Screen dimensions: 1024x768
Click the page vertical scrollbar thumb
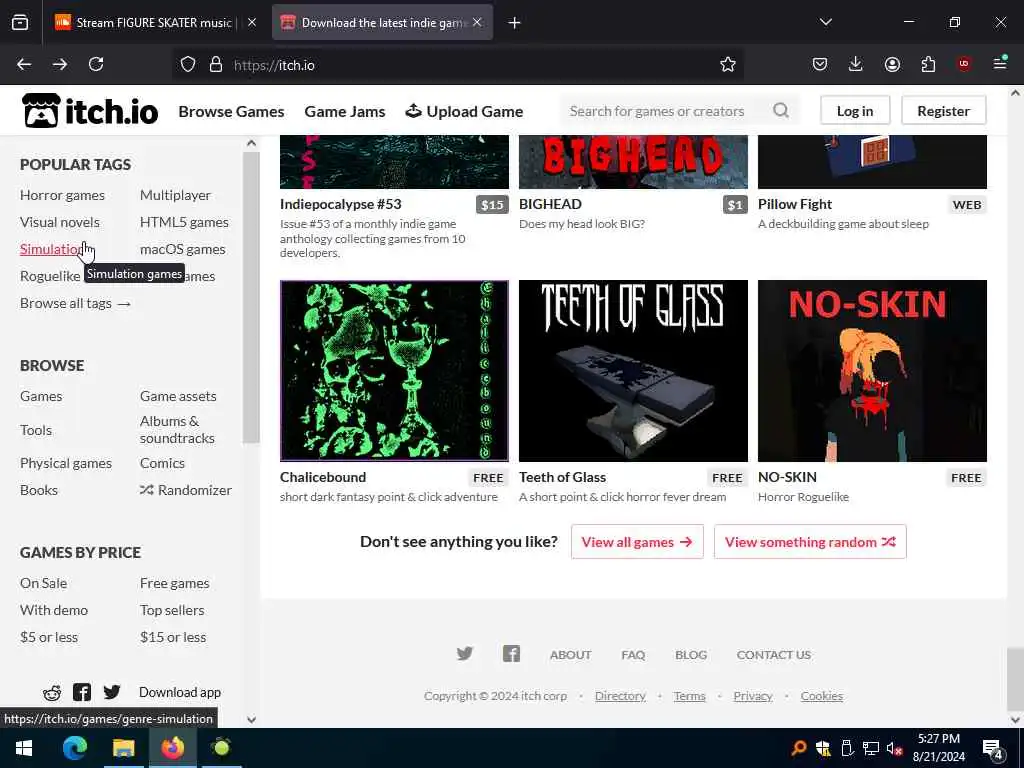(1015, 679)
